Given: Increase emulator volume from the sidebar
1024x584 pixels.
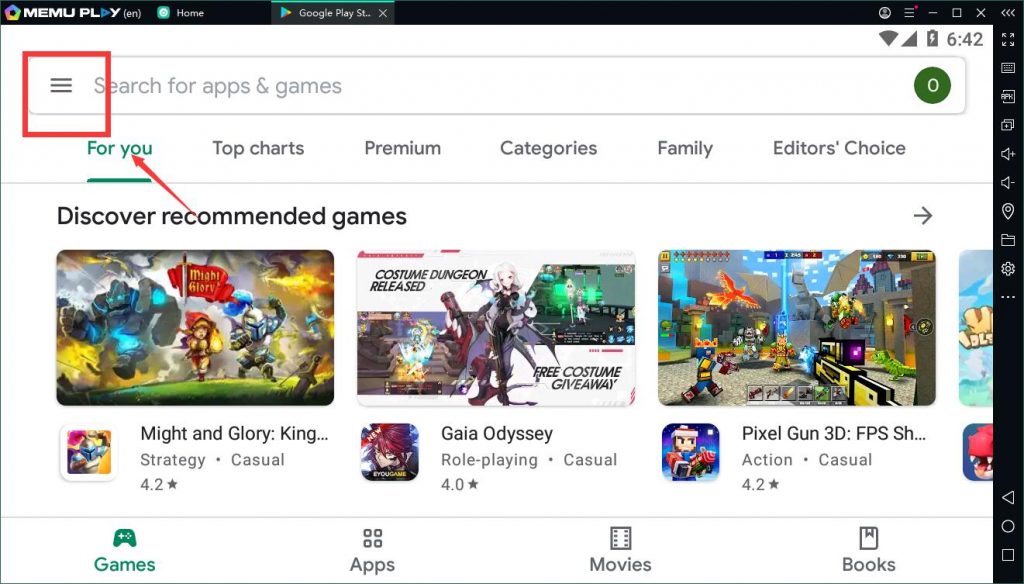Looking at the screenshot, I should 1007,154.
